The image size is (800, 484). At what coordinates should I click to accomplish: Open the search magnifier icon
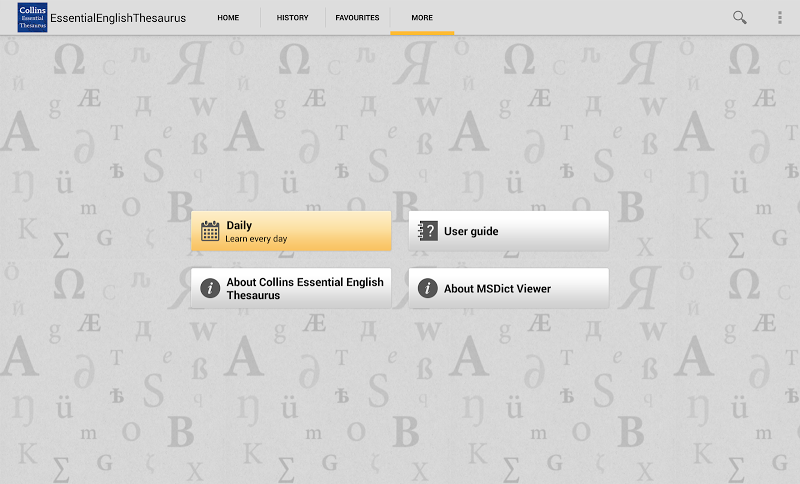[x=739, y=17]
